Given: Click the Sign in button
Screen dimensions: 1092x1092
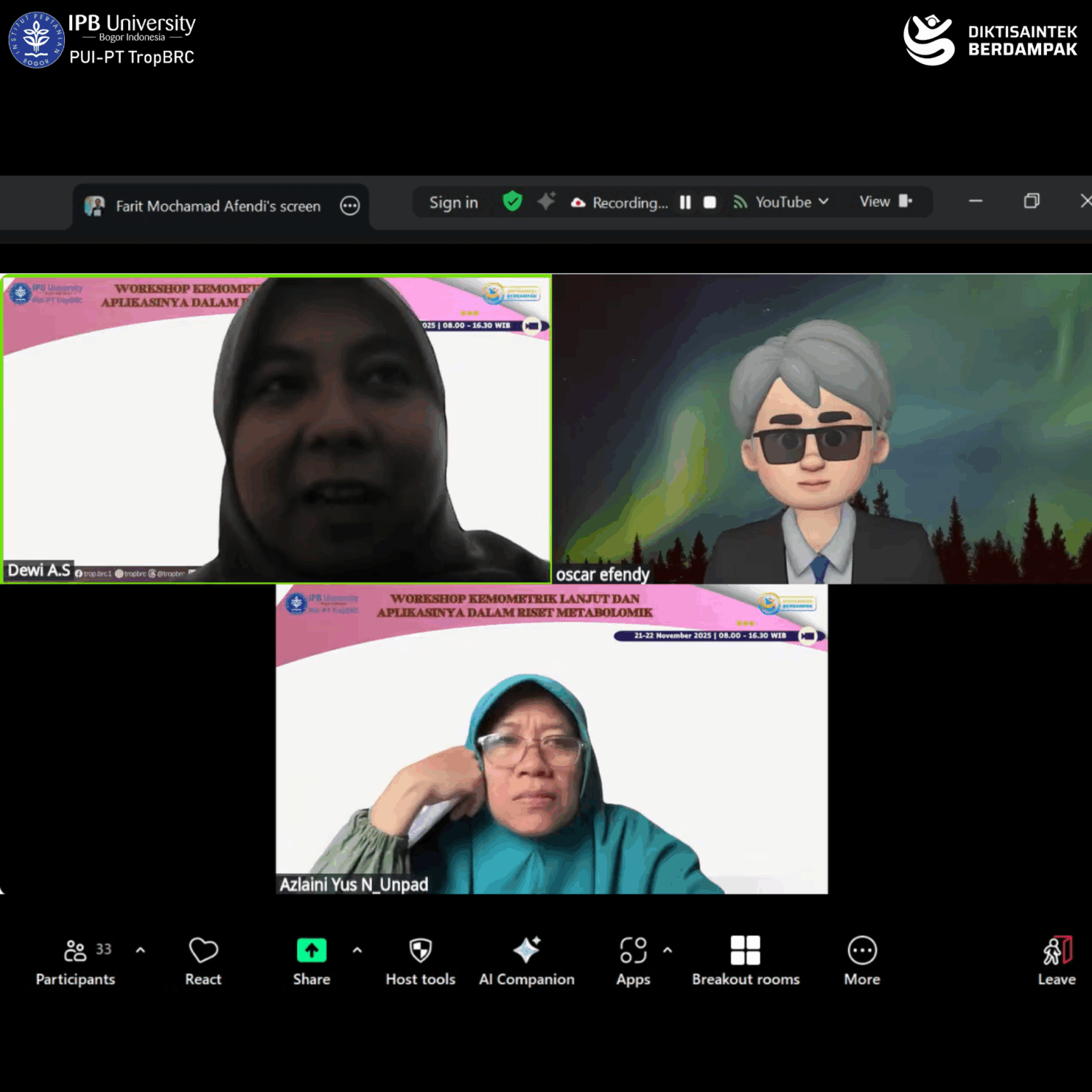Looking at the screenshot, I should [453, 202].
